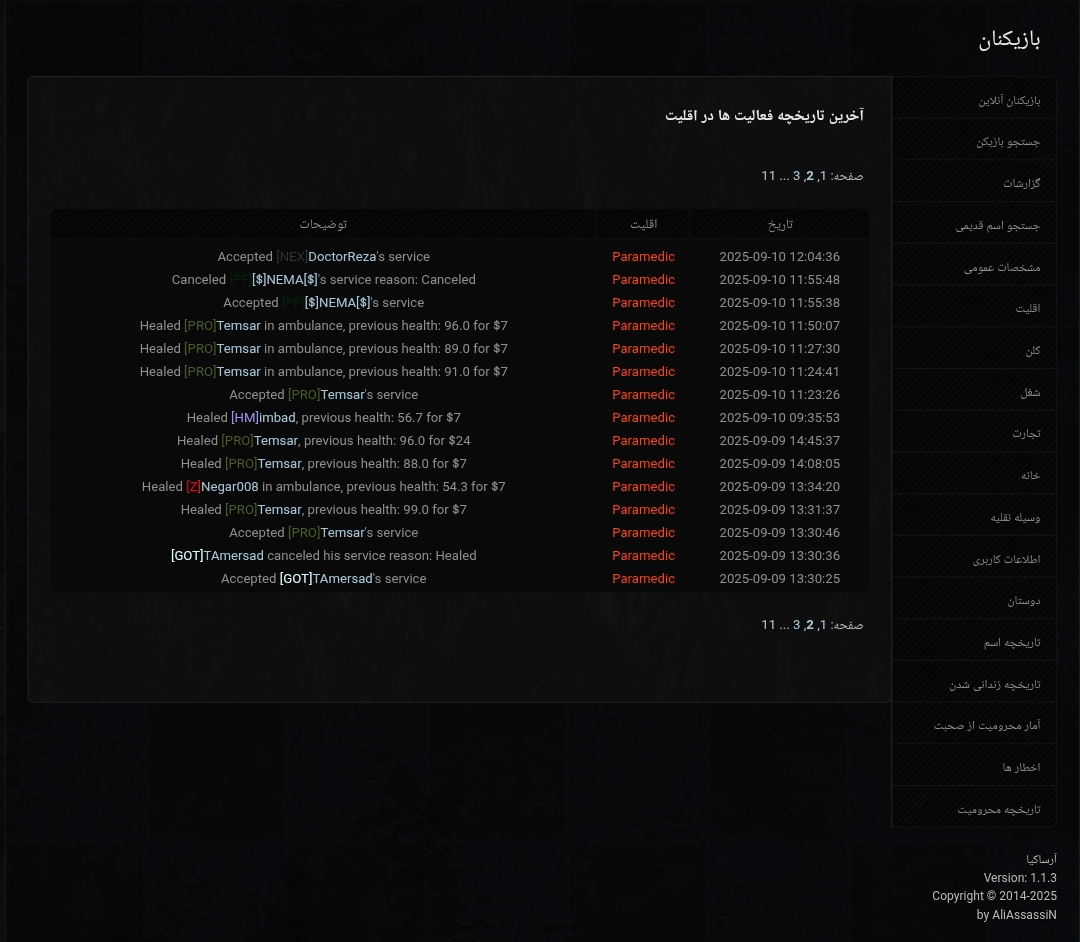Image resolution: width=1080 pixels, height=942 pixels.
Task: Select تاریخچه زندانی شدن in sidebar
Action: (x=973, y=682)
